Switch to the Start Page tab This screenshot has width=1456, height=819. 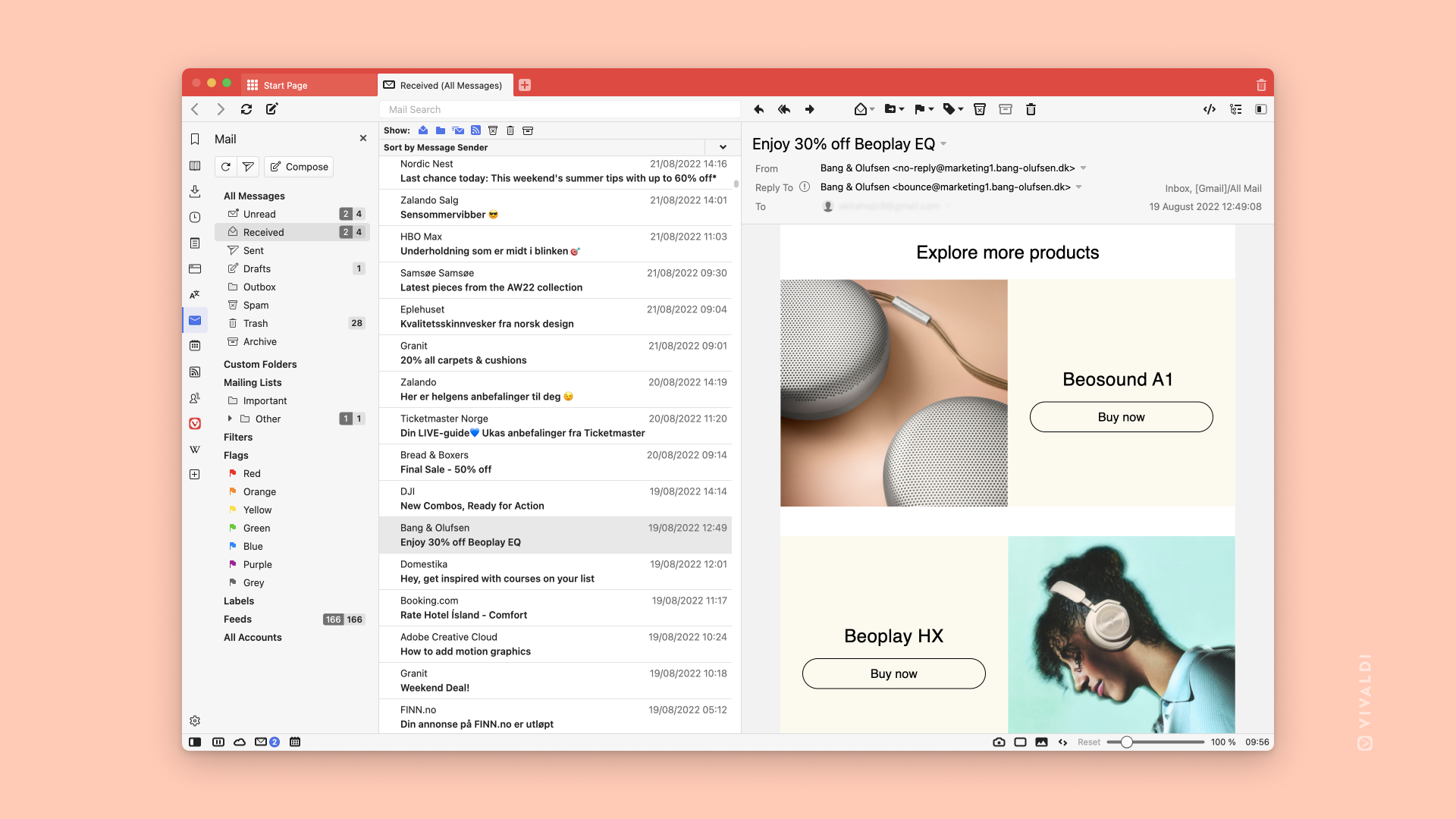coord(309,85)
